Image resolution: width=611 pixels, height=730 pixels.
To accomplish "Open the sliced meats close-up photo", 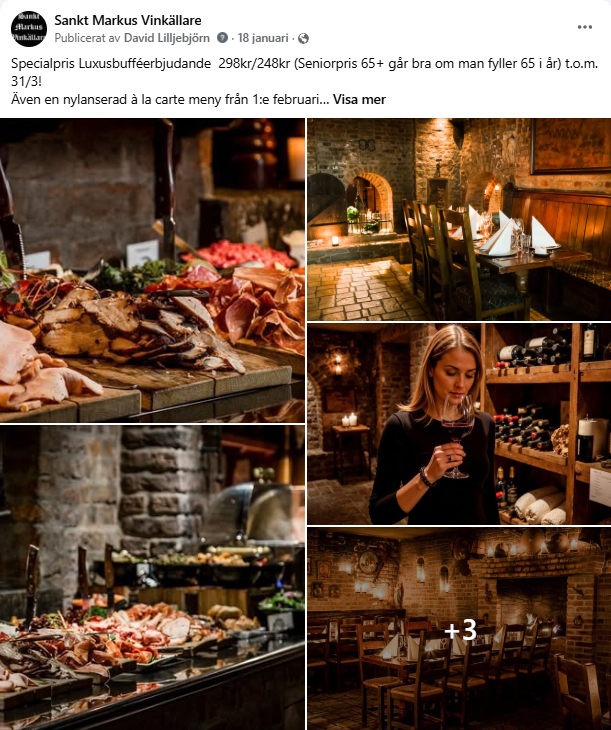I will [x=152, y=270].
